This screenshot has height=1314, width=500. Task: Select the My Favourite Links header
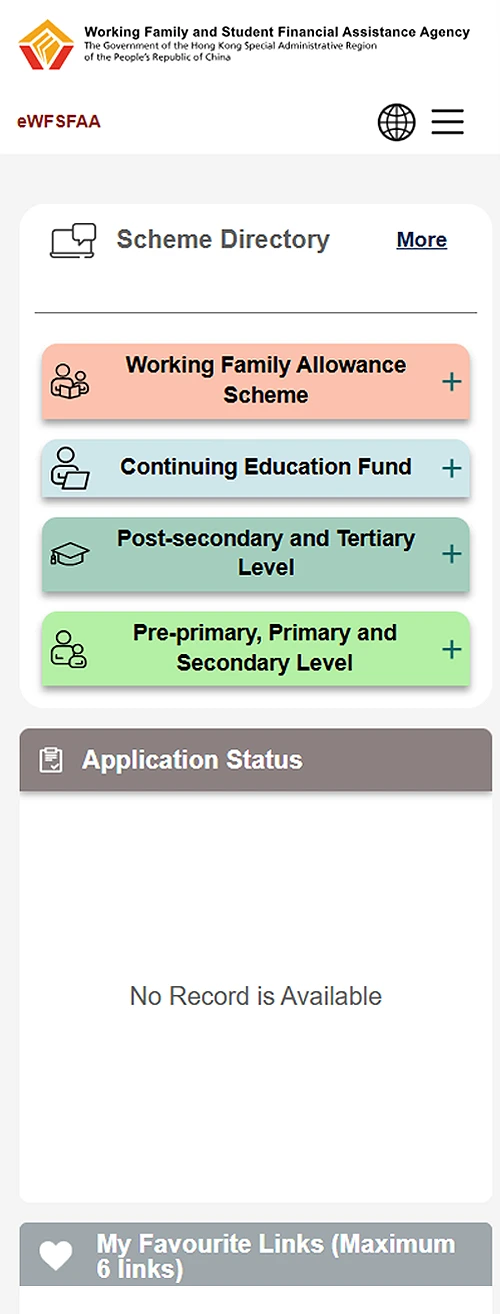[256, 1255]
